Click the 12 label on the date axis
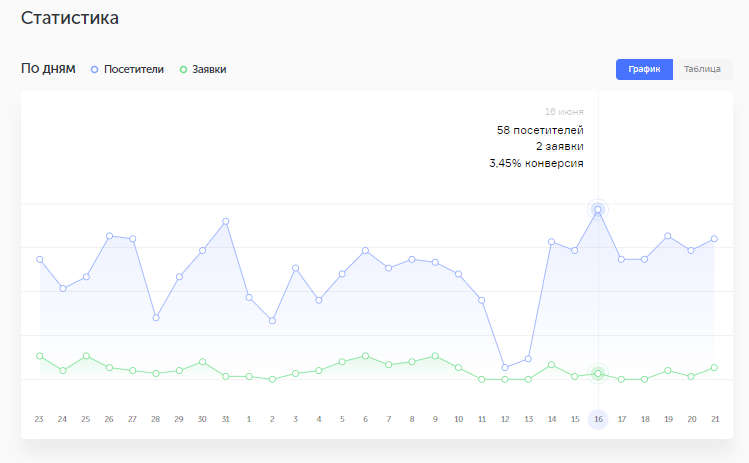Viewport: 749px width, 463px height. (505, 419)
